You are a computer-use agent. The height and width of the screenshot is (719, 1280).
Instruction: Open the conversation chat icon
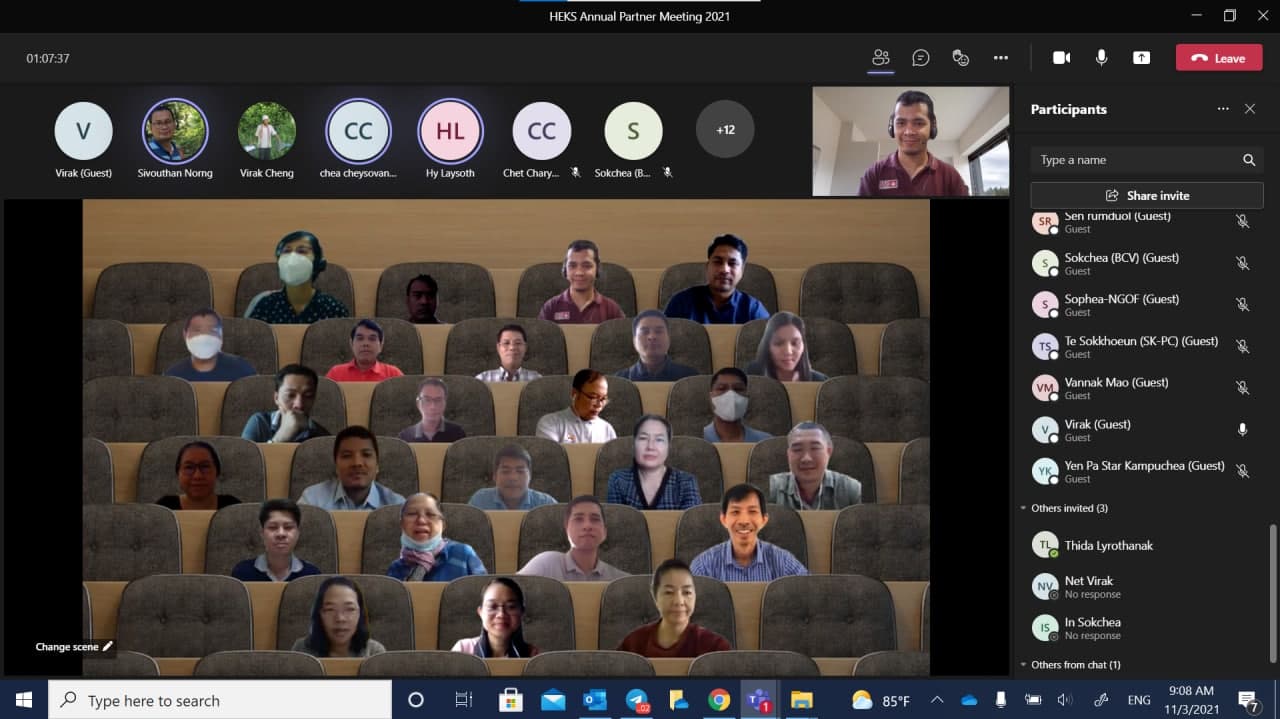point(921,58)
